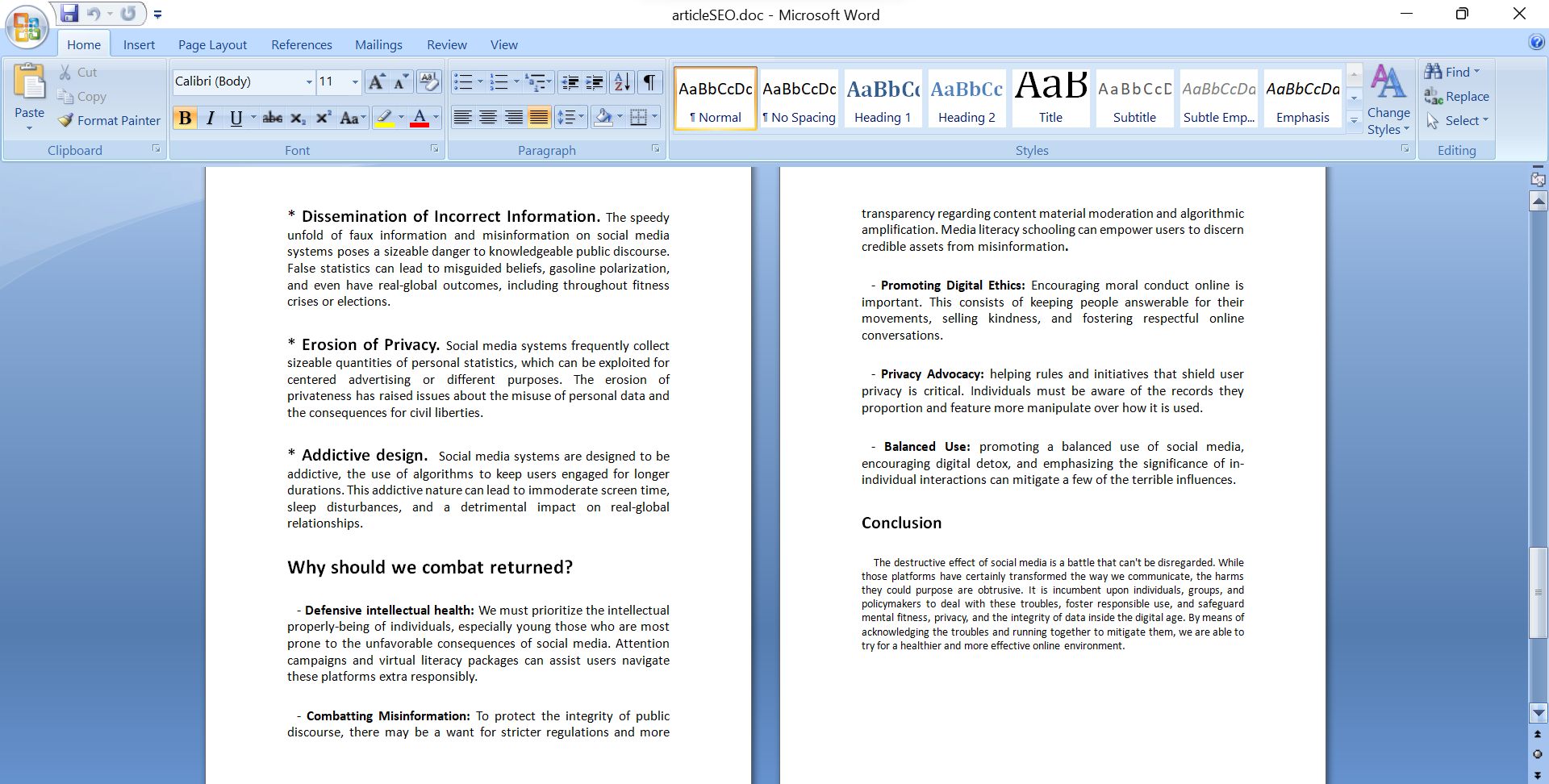
Task: Grow font size with the large A
Action: pos(376,81)
